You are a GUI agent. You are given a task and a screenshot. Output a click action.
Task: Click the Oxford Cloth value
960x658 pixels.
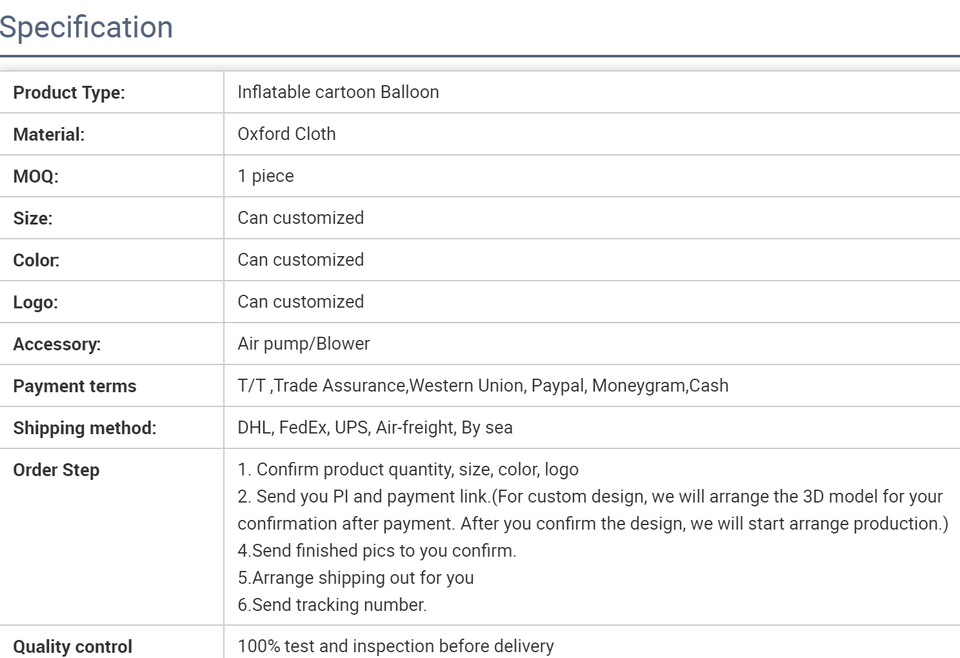[287, 134]
